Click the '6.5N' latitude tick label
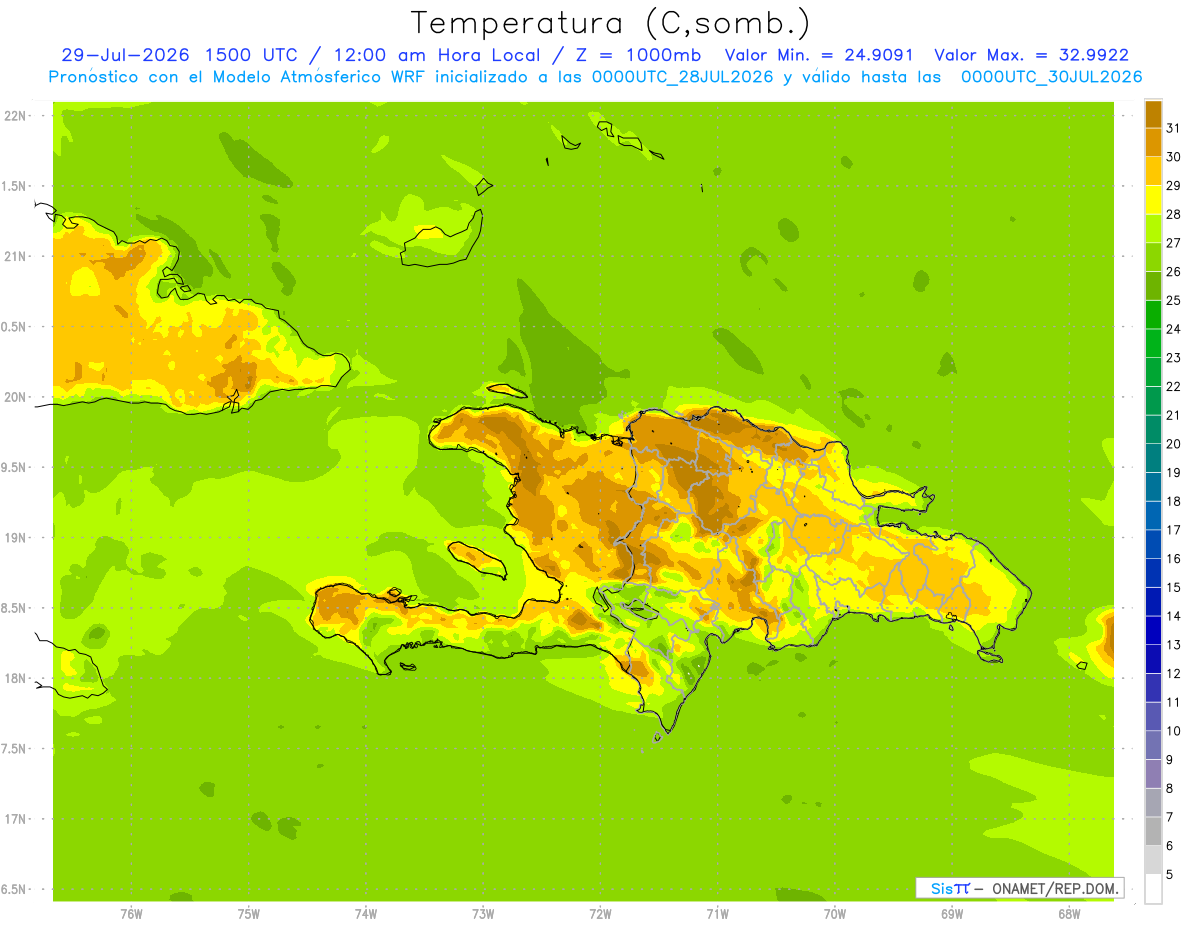The image size is (1200, 927). tap(15, 890)
